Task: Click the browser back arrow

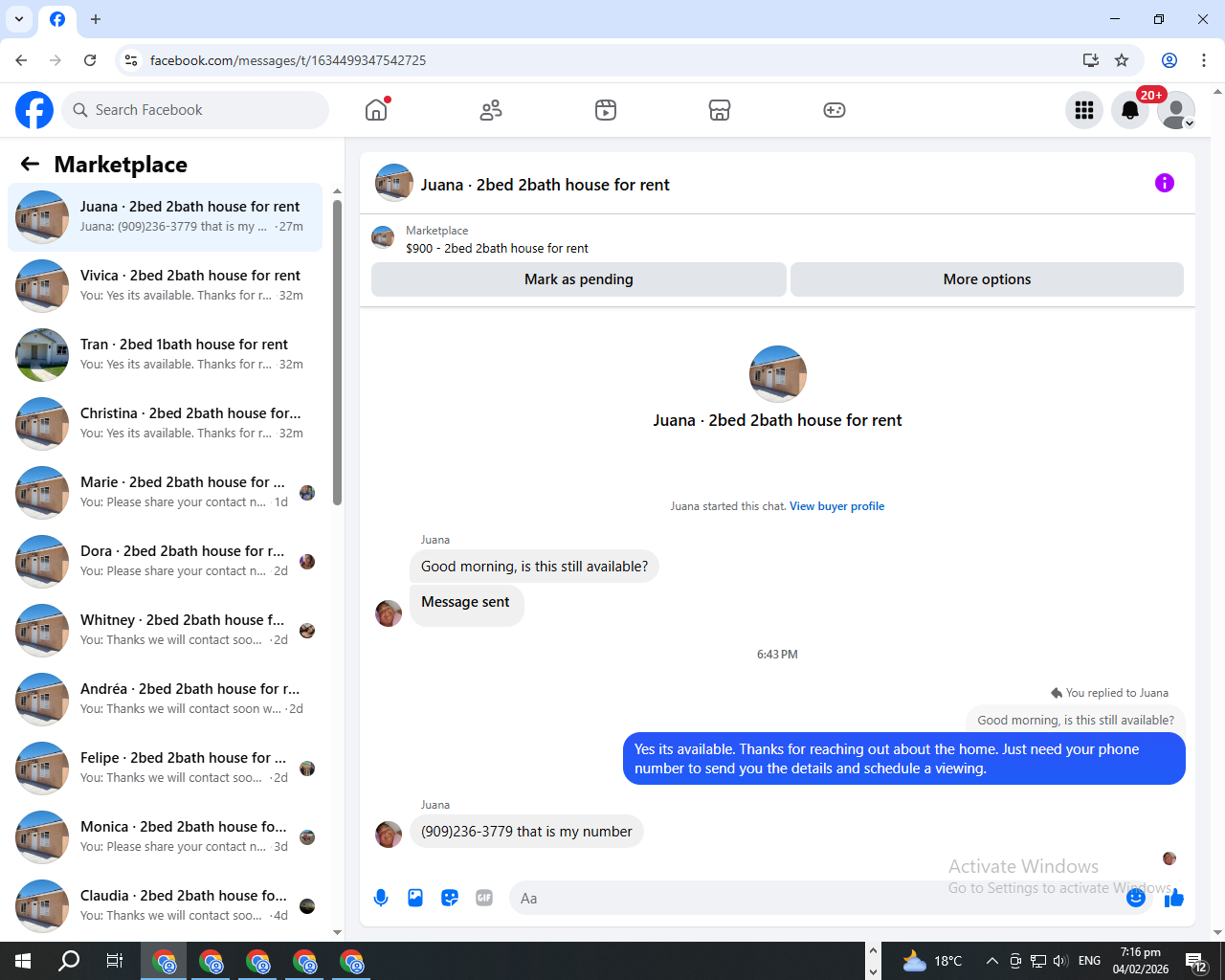Action: (x=21, y=60)
